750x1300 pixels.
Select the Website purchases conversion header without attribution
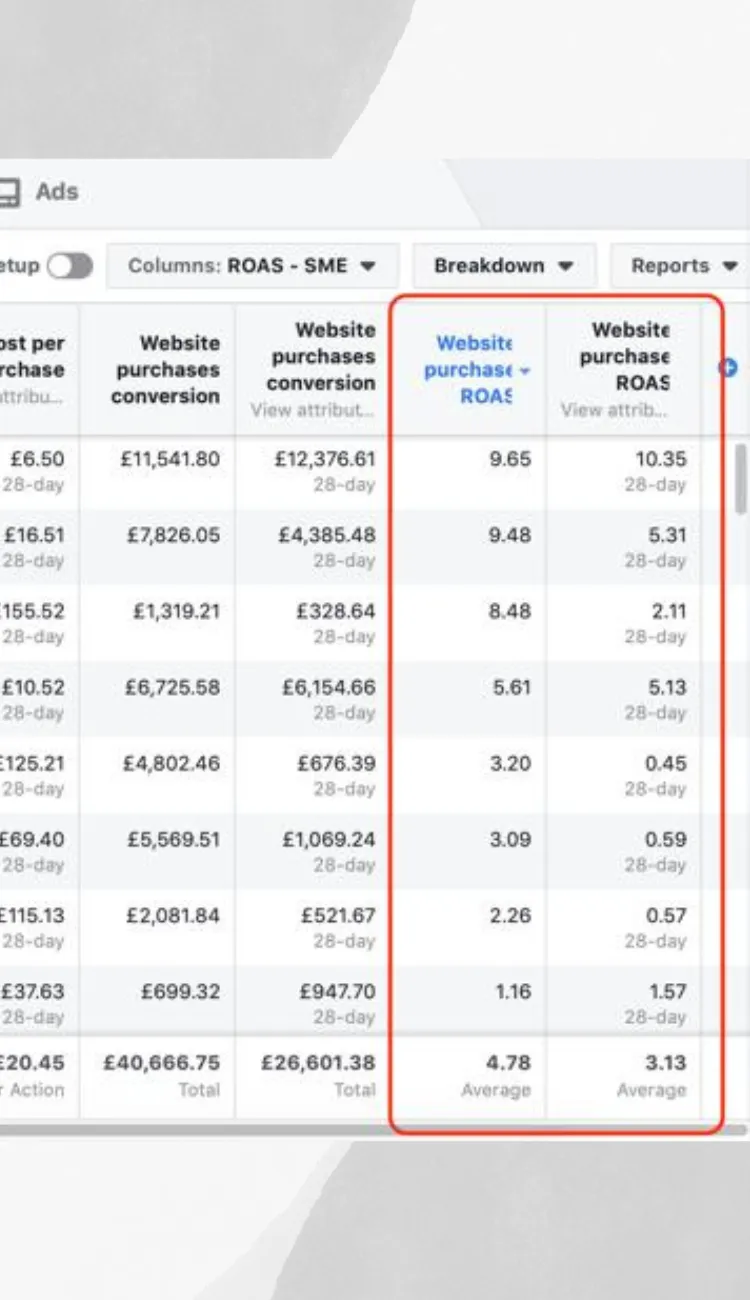(165, 369)
